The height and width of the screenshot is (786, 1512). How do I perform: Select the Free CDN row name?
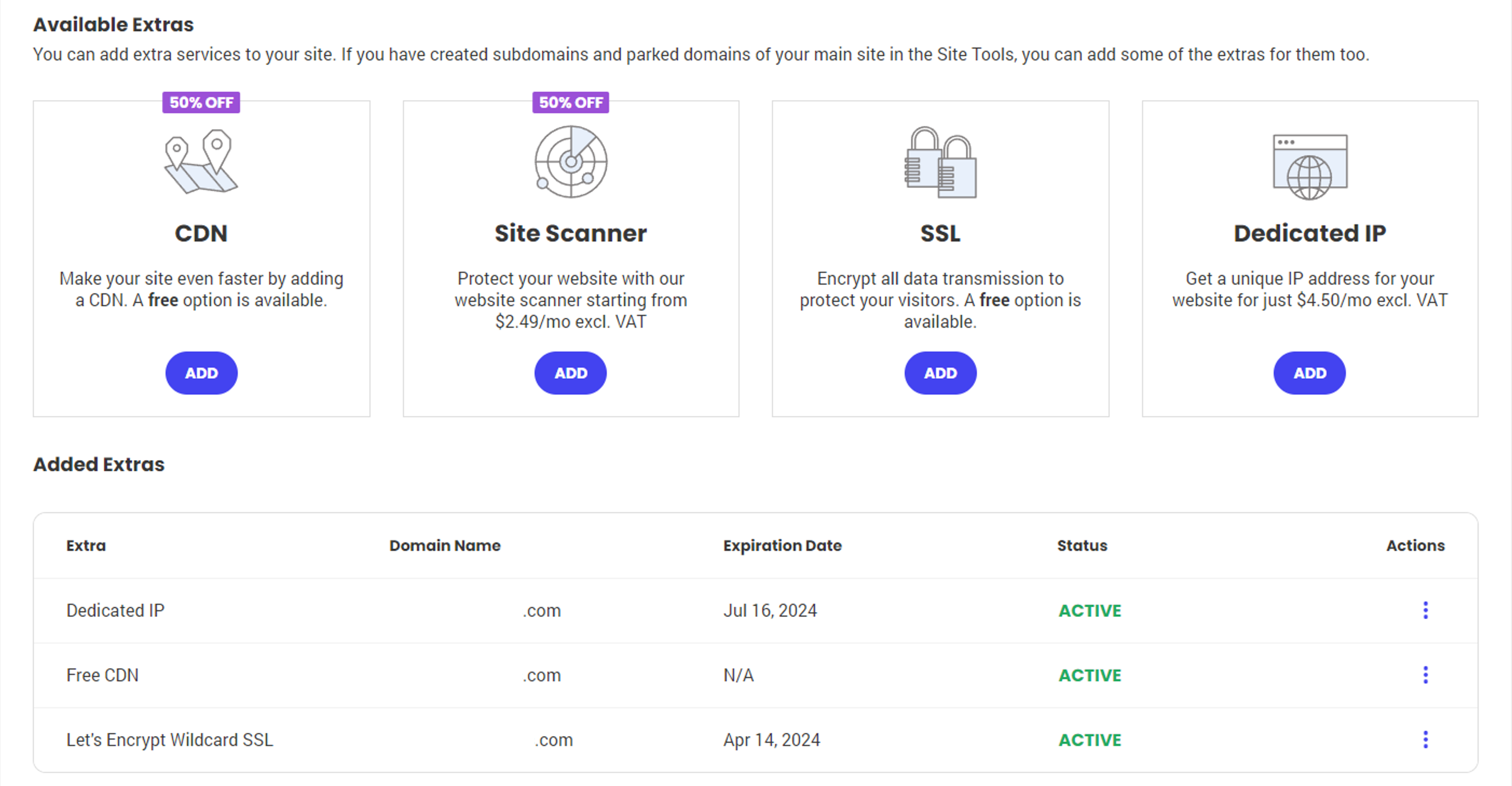click(x=103, y=675)
